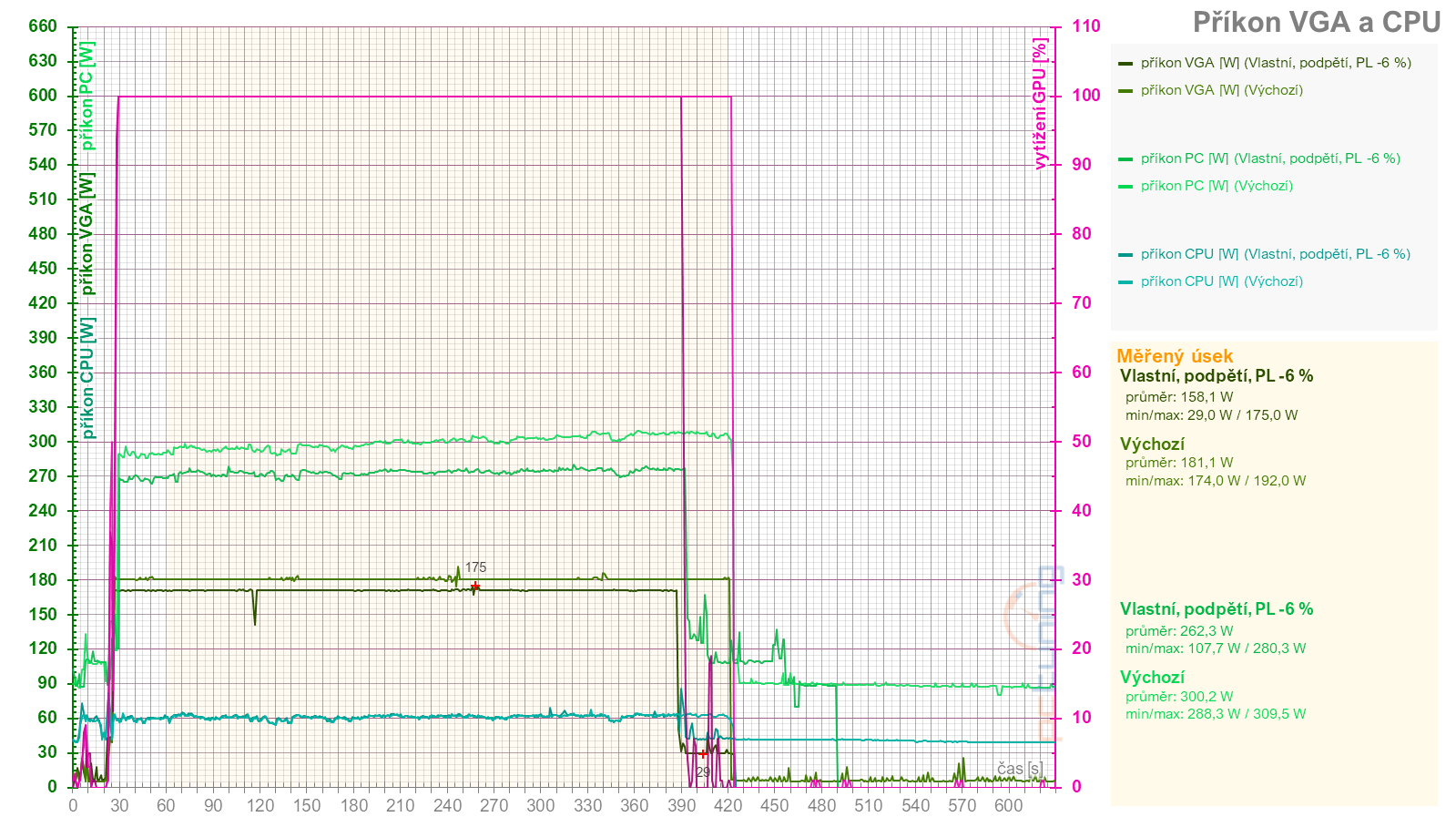Click the vertical axis label 'příkon CPU [W]'
This screenshot has height=817, width=1456.
(87, 378)
